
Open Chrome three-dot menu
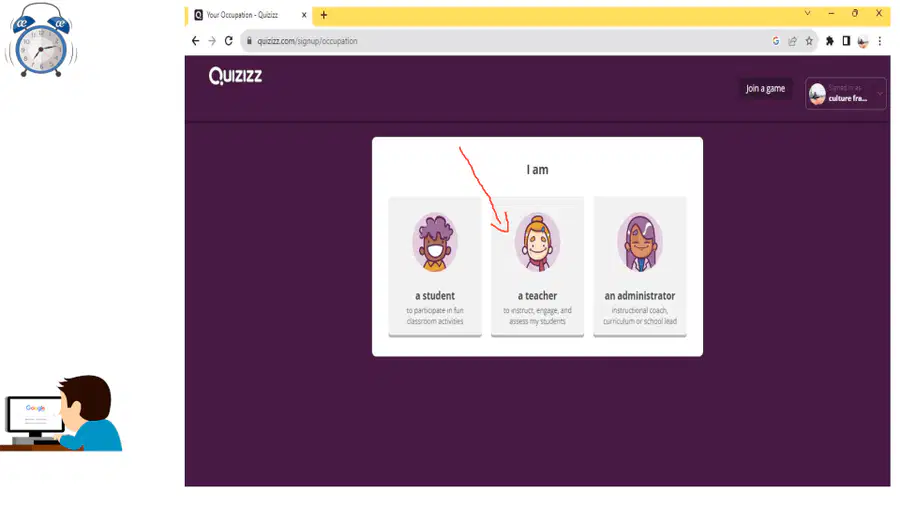pos(879,41)
